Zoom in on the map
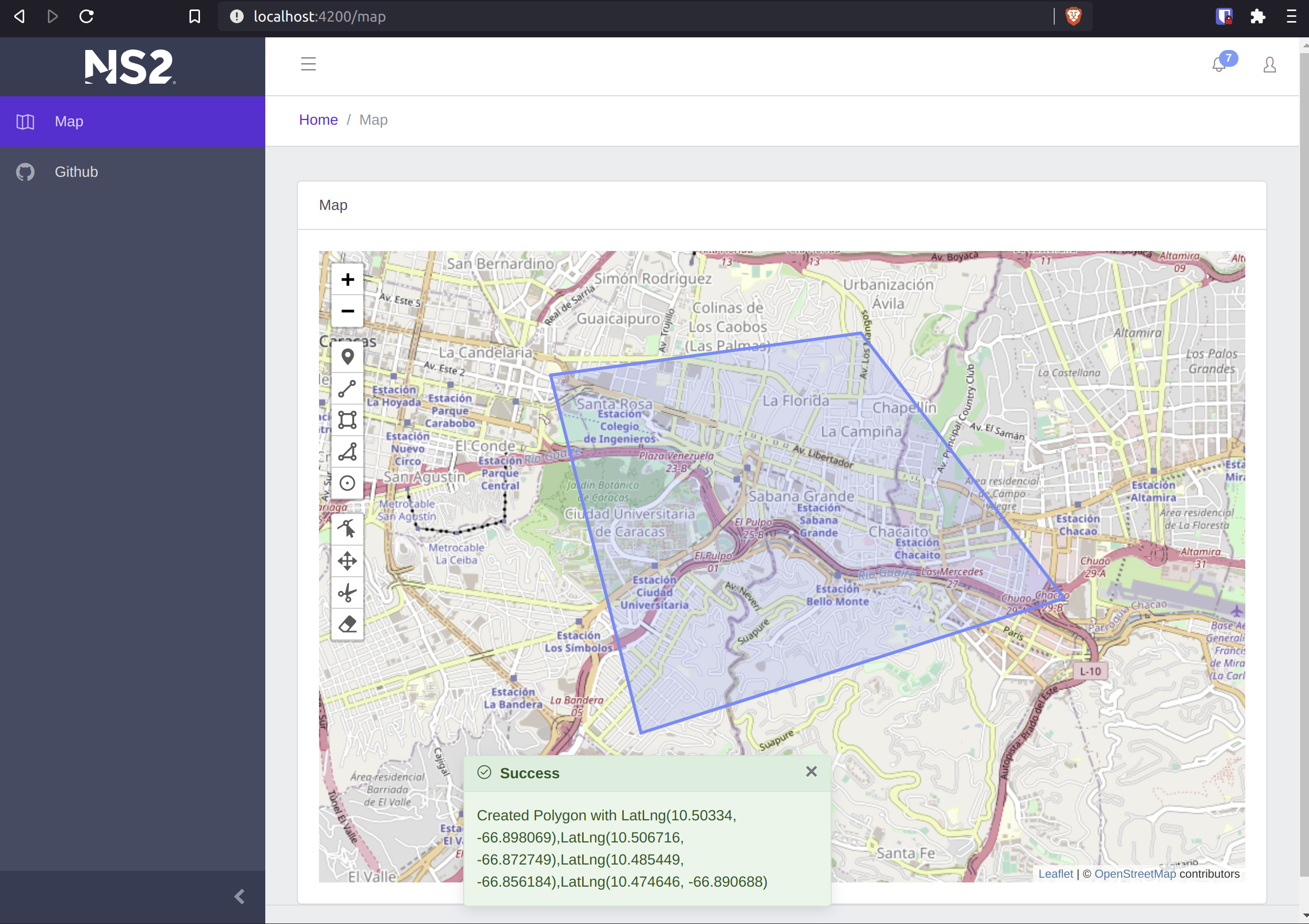 tap(347, 279)
